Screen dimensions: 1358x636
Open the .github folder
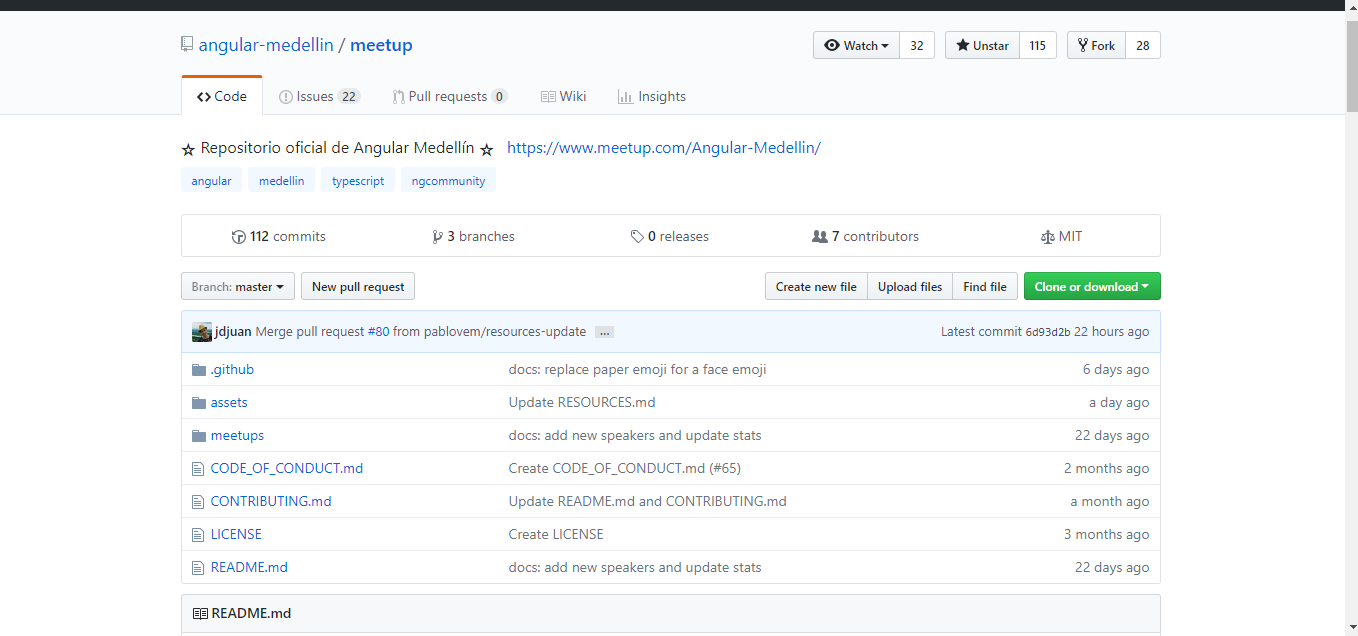[x=232, y=370]
